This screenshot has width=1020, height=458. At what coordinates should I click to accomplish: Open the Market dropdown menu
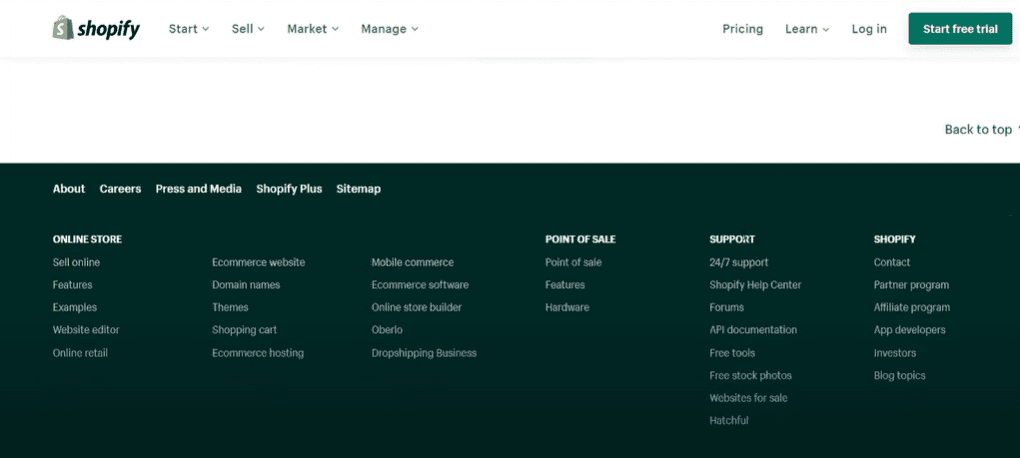click(313, 29)
